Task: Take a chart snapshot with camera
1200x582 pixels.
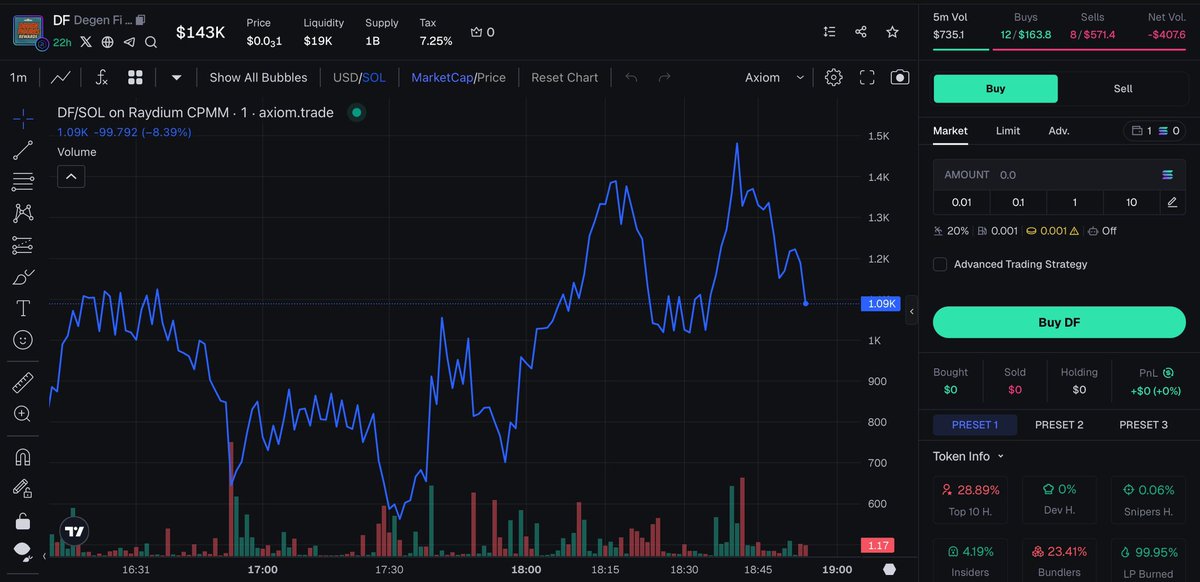Action: [x=900, y=77]
